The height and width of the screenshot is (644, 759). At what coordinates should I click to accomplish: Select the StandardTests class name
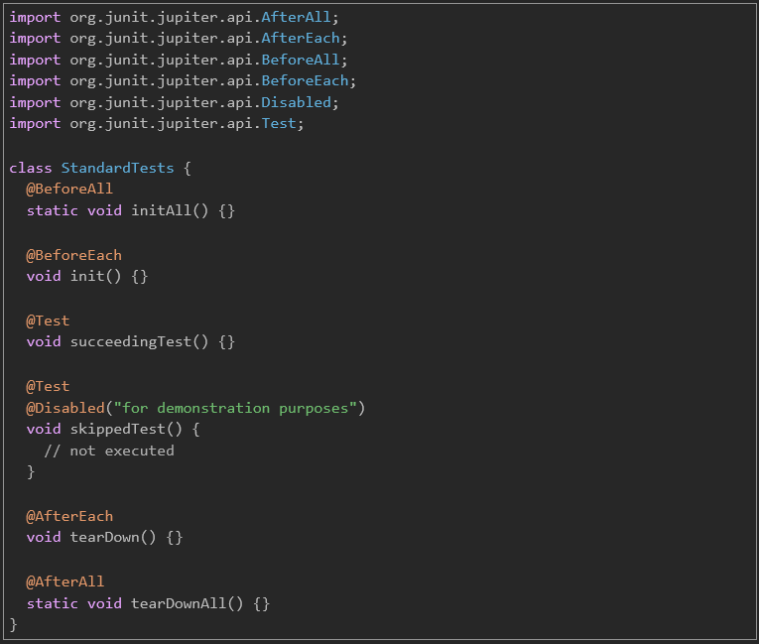click(117, 168)
